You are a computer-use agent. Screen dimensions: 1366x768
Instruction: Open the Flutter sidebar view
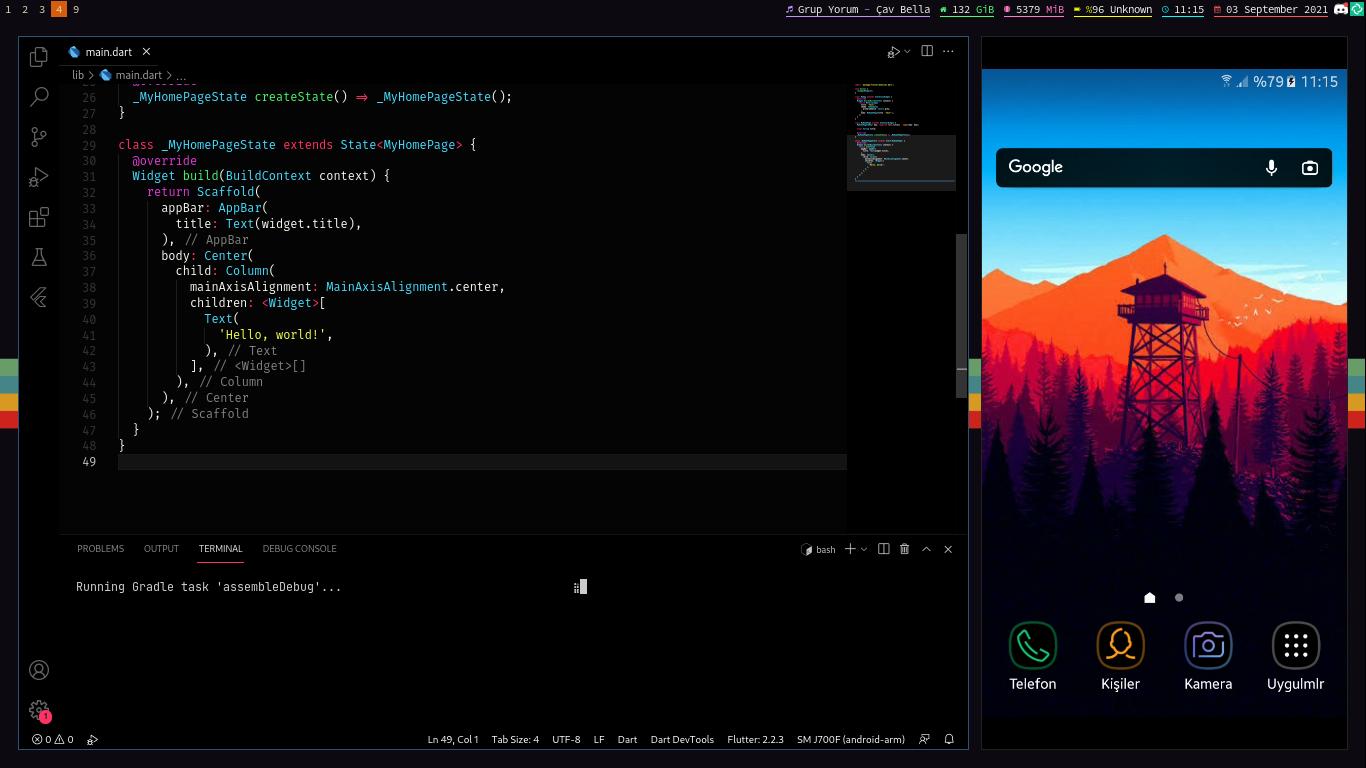[x=39, y=297]
